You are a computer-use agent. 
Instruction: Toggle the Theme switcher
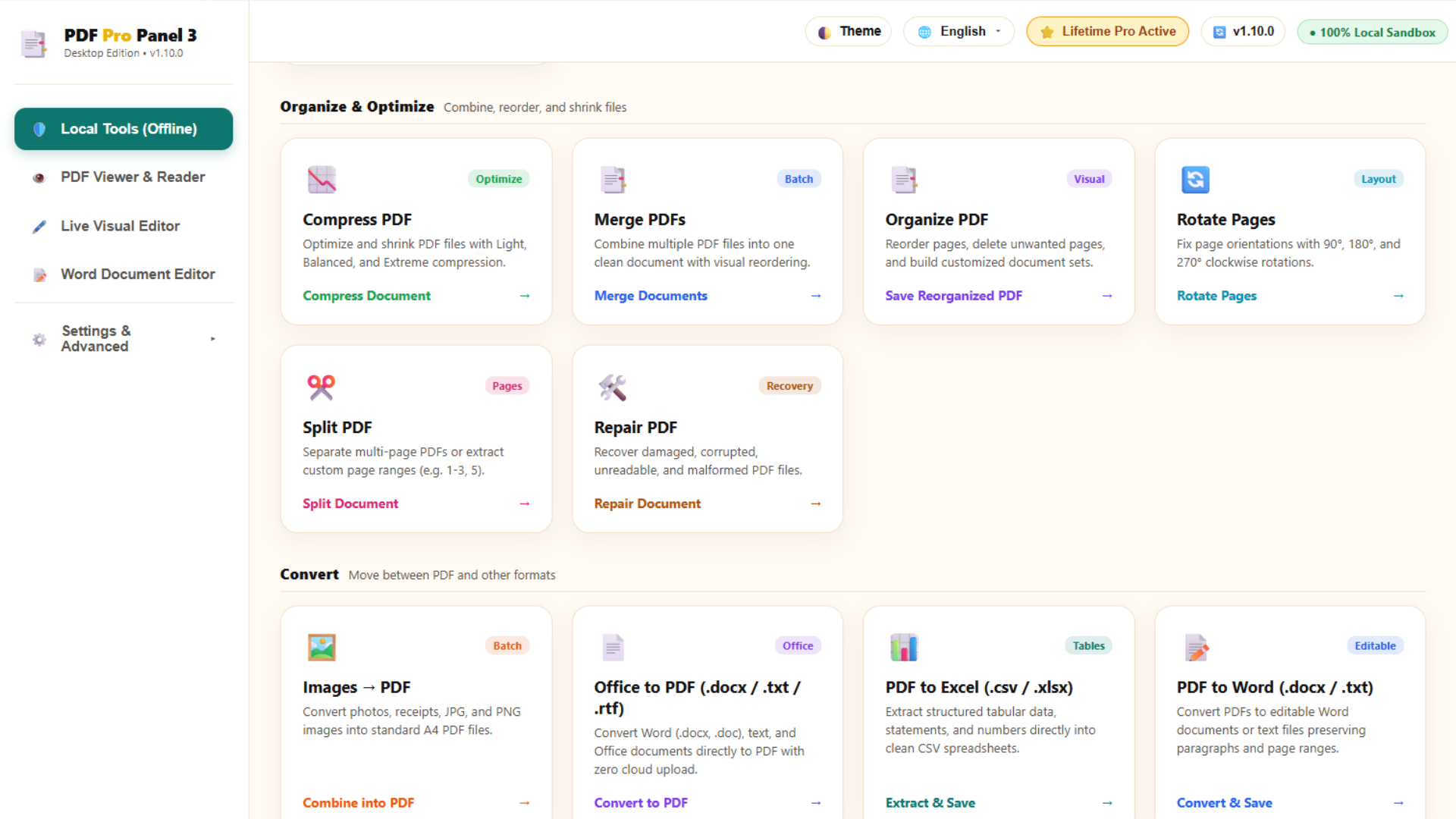coord(849,32)
